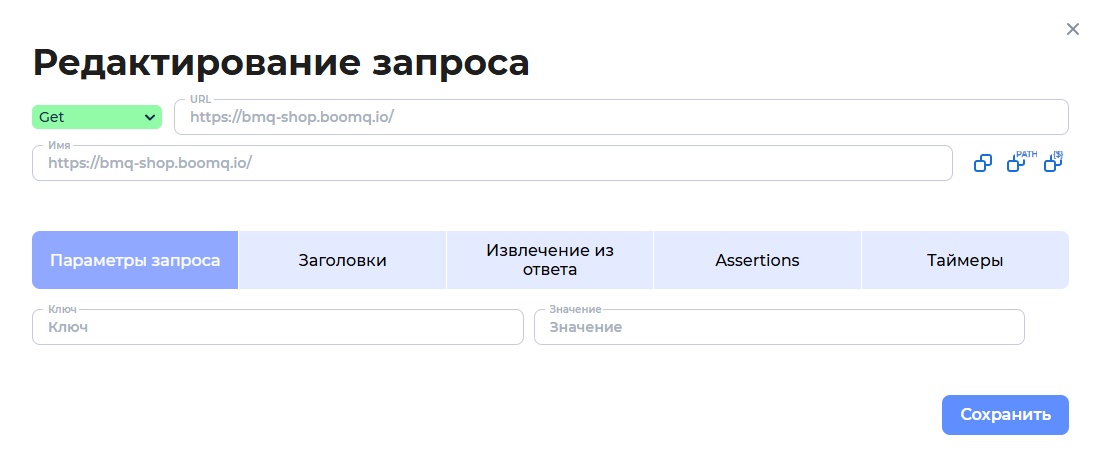
Task: Click the copy PATH icon
Action: click(x=1017, y=163)
